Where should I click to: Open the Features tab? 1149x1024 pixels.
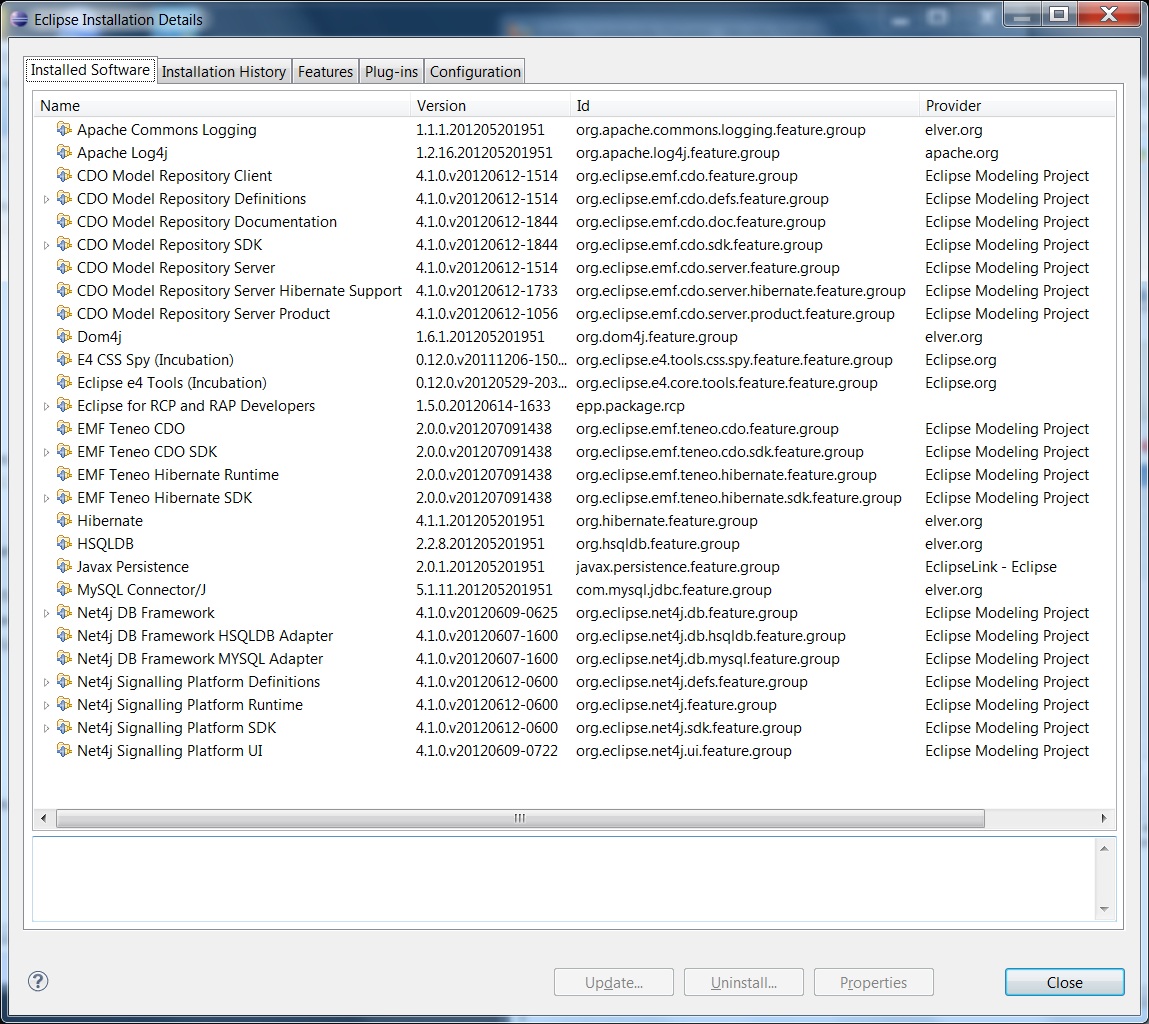coord(325,71)
